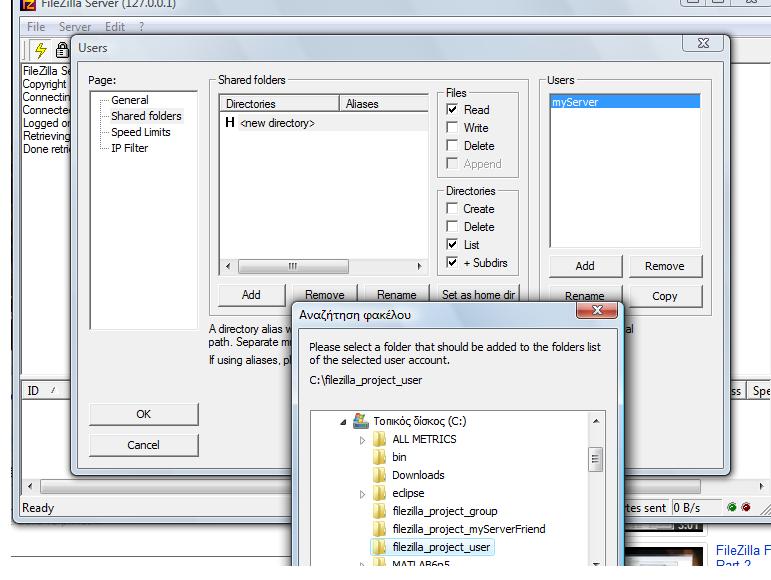Select filezilla_project_user folder name
Viewport: 771px width, 580px height.
441,547
